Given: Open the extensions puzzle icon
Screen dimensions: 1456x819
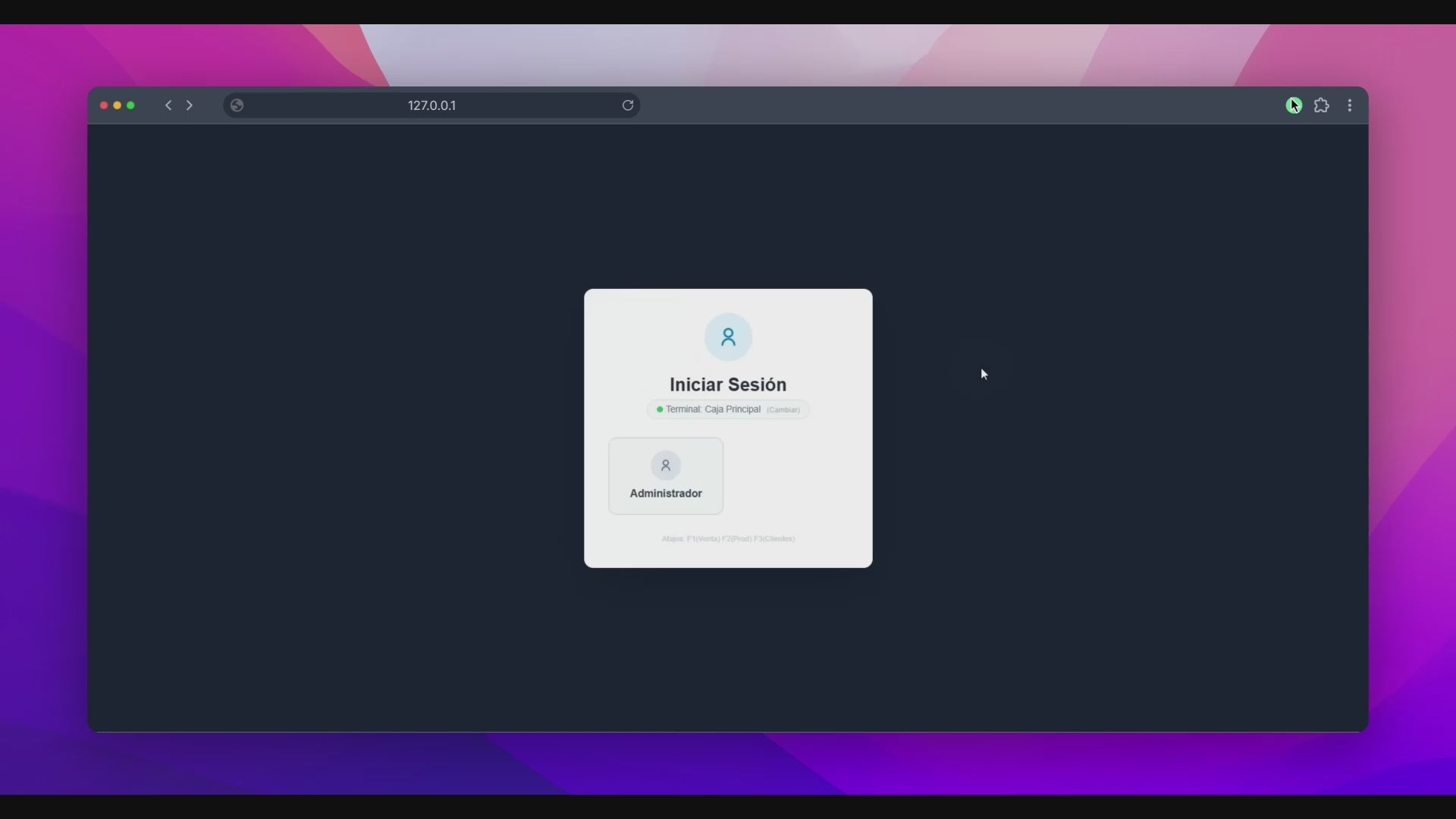Looking at the screenshot, I should (x=1322, y=105).
